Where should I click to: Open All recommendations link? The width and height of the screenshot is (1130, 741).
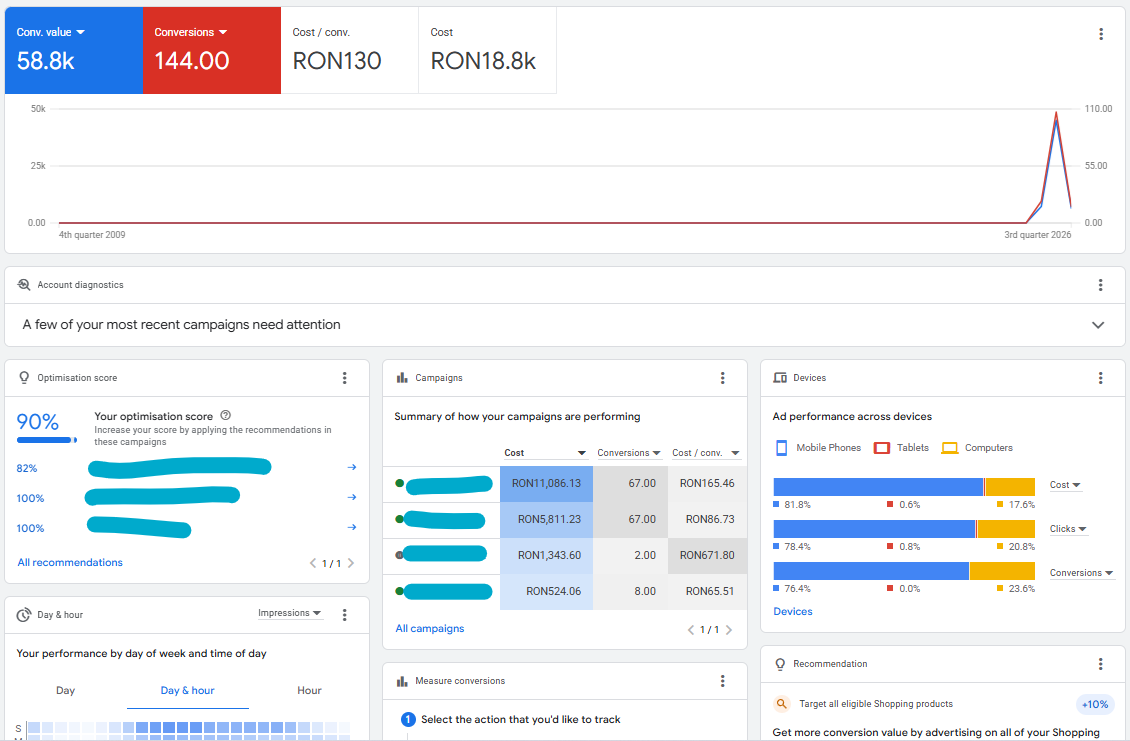70,562
